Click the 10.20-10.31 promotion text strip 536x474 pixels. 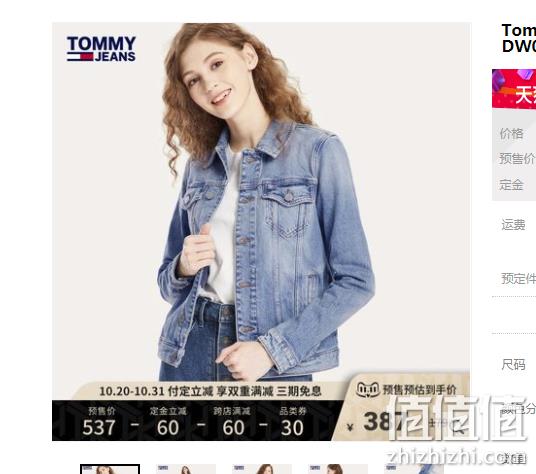pos(210,391)
